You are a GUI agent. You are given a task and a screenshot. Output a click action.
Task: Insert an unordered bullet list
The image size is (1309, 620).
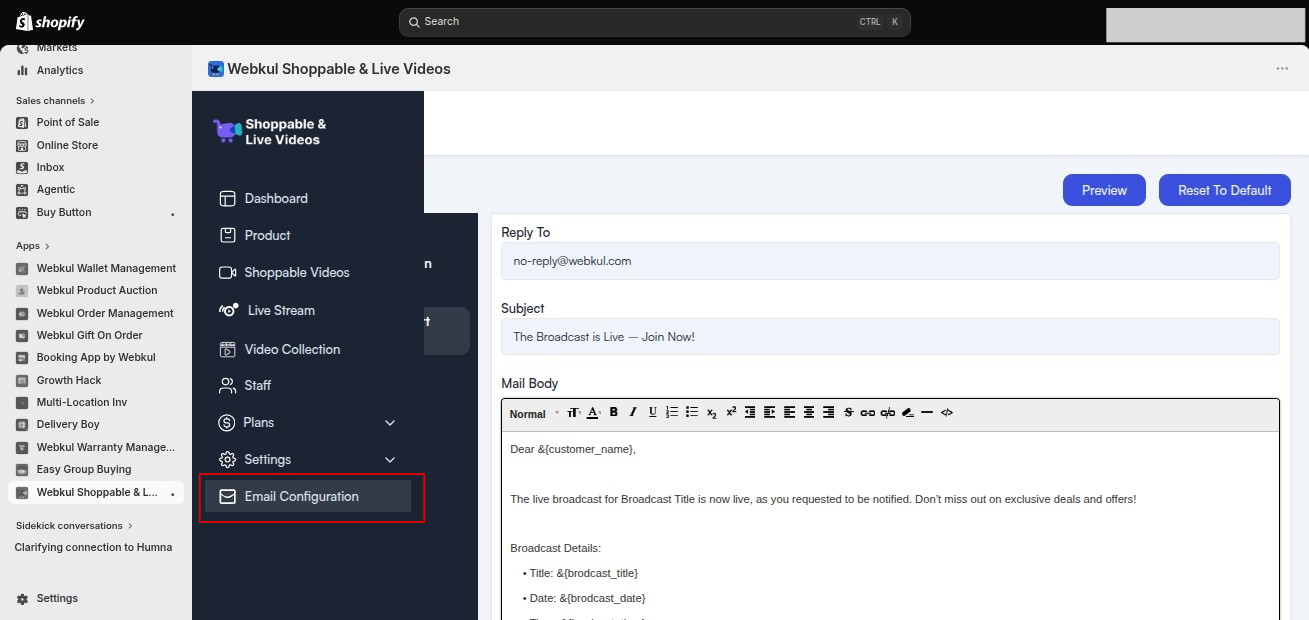pos(692,412)
